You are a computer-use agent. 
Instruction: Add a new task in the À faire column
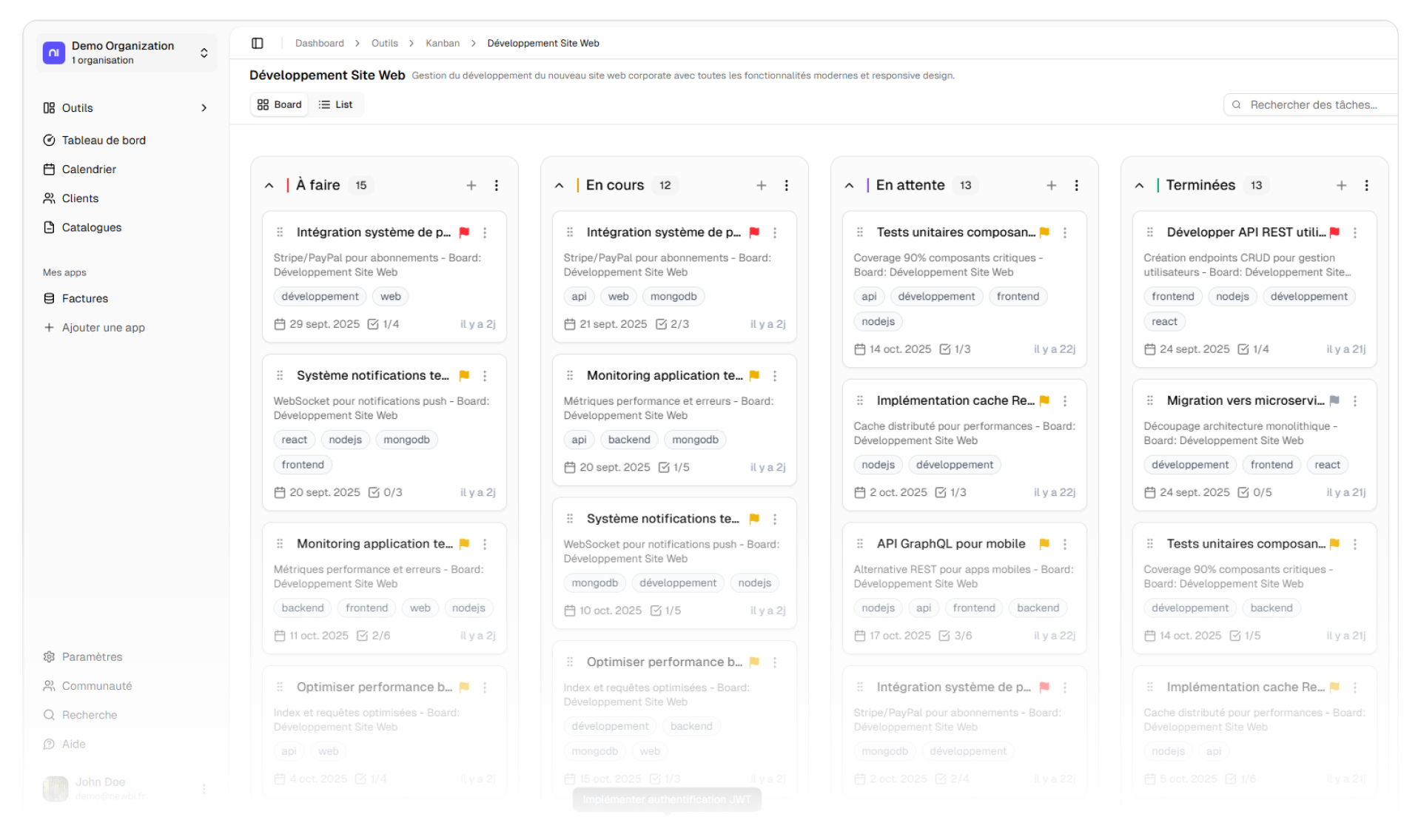click(x=471, y=185)
